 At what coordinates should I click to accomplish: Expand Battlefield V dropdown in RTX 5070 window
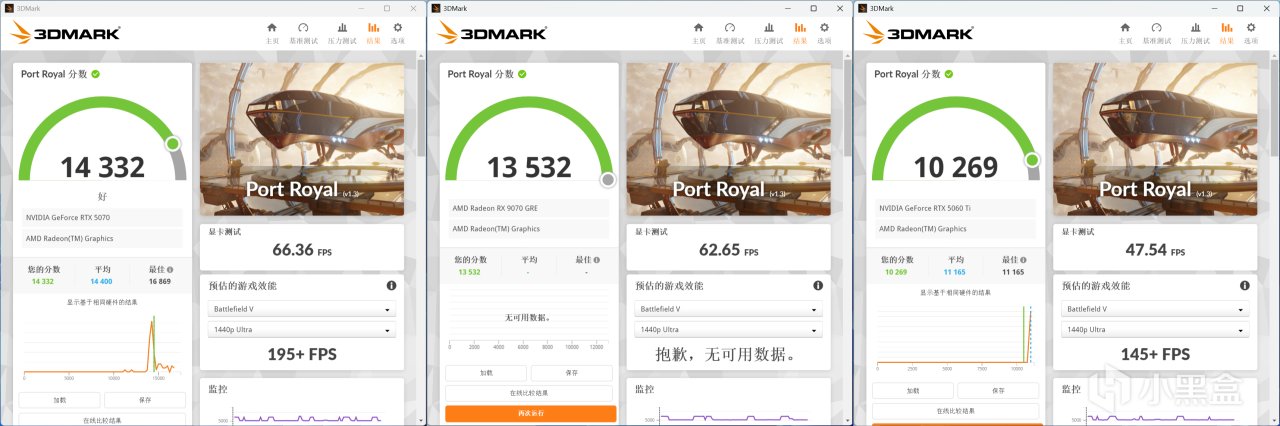coord(302,310)
